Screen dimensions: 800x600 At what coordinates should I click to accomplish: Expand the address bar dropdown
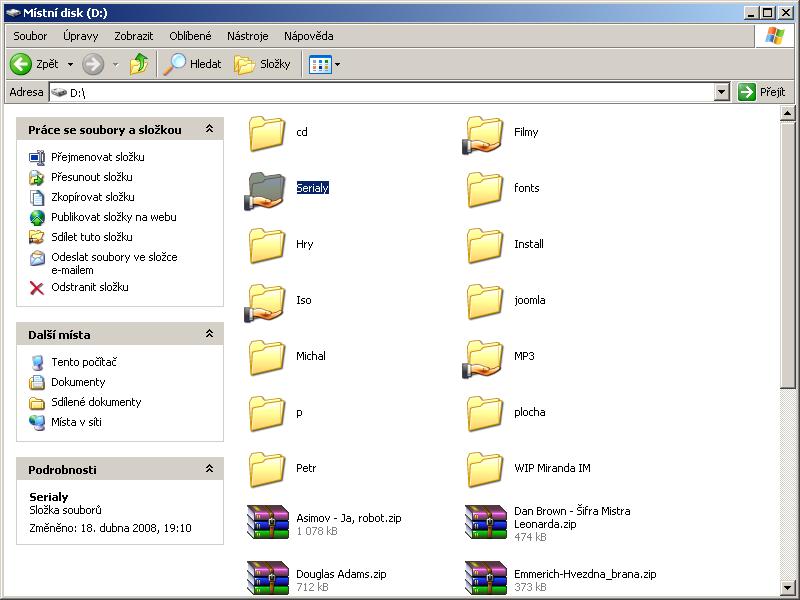[x=721, y=92]
